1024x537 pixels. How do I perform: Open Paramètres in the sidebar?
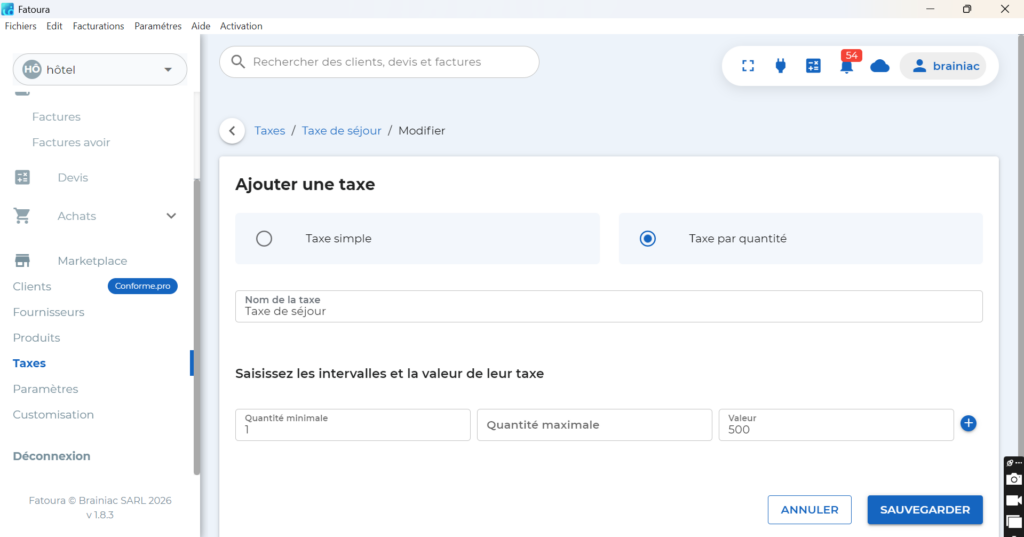tap(46, 389)
